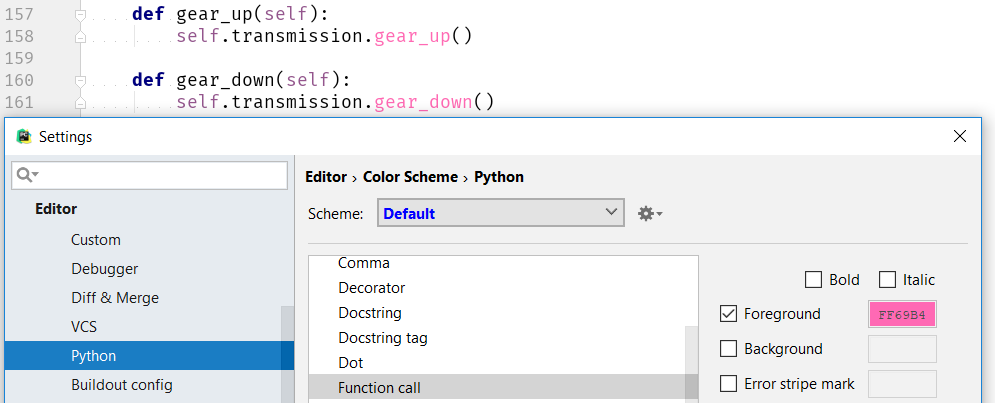
Task: Select Diff & Merge in the settings tree
Action: 115,298
